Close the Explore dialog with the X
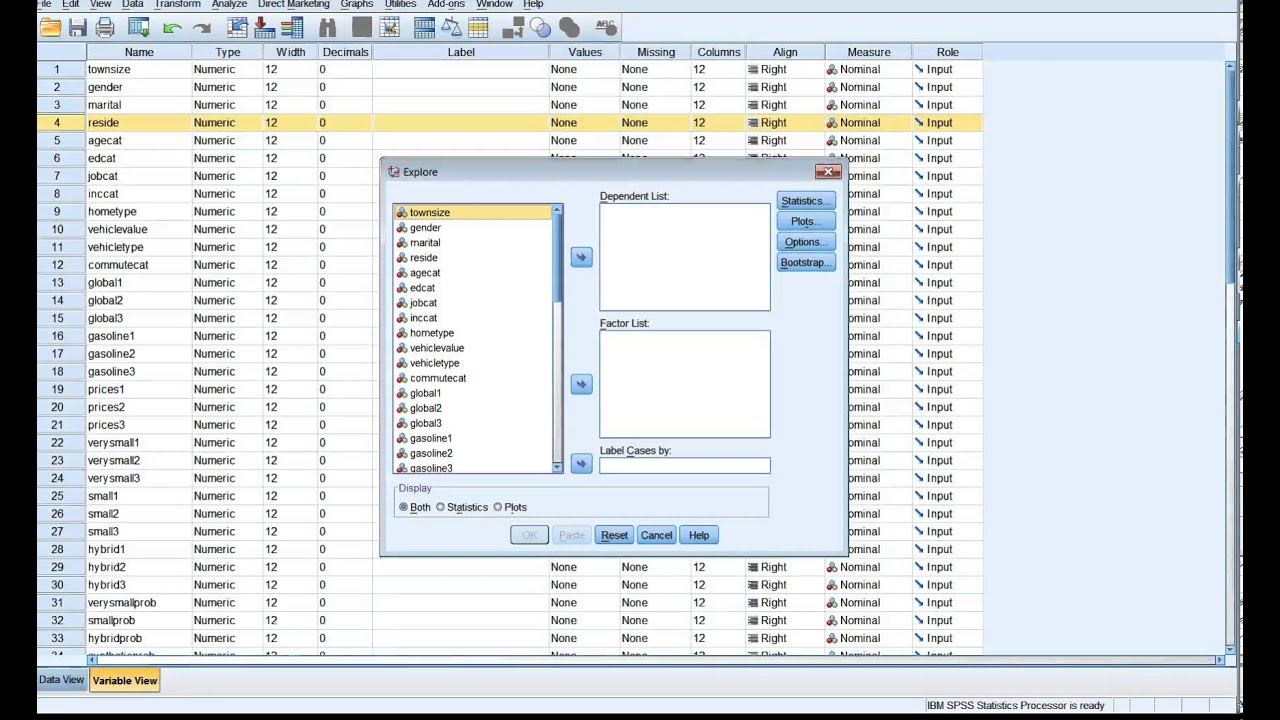Screen dimensions: 1280x720 coord(828,172)
